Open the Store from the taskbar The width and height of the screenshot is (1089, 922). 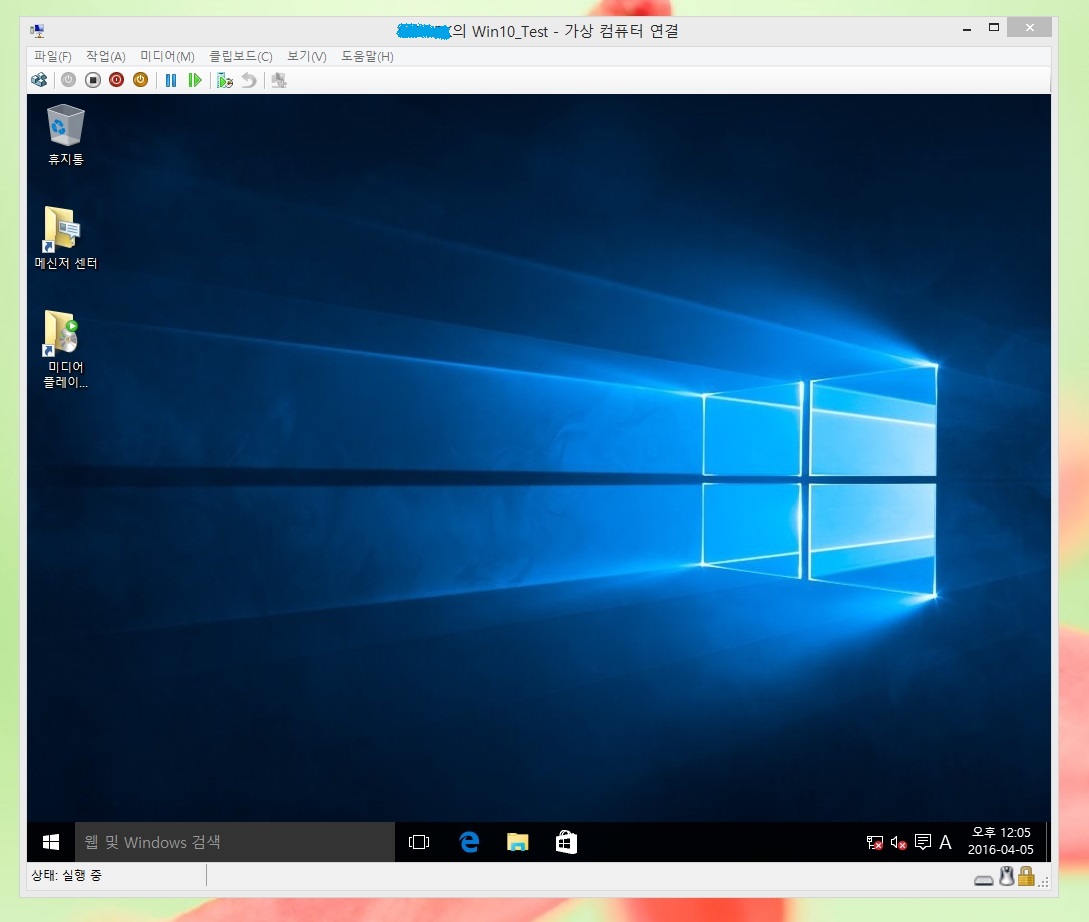click(x=566, y=842)
